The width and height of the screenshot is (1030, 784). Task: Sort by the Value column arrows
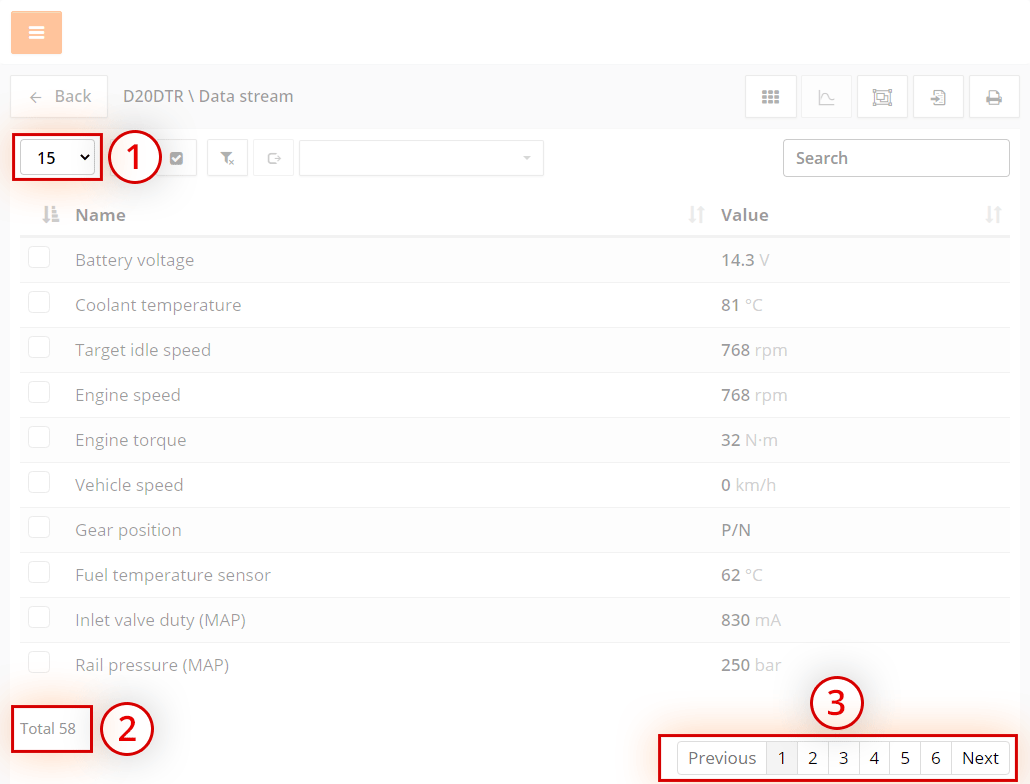(993, 215)
